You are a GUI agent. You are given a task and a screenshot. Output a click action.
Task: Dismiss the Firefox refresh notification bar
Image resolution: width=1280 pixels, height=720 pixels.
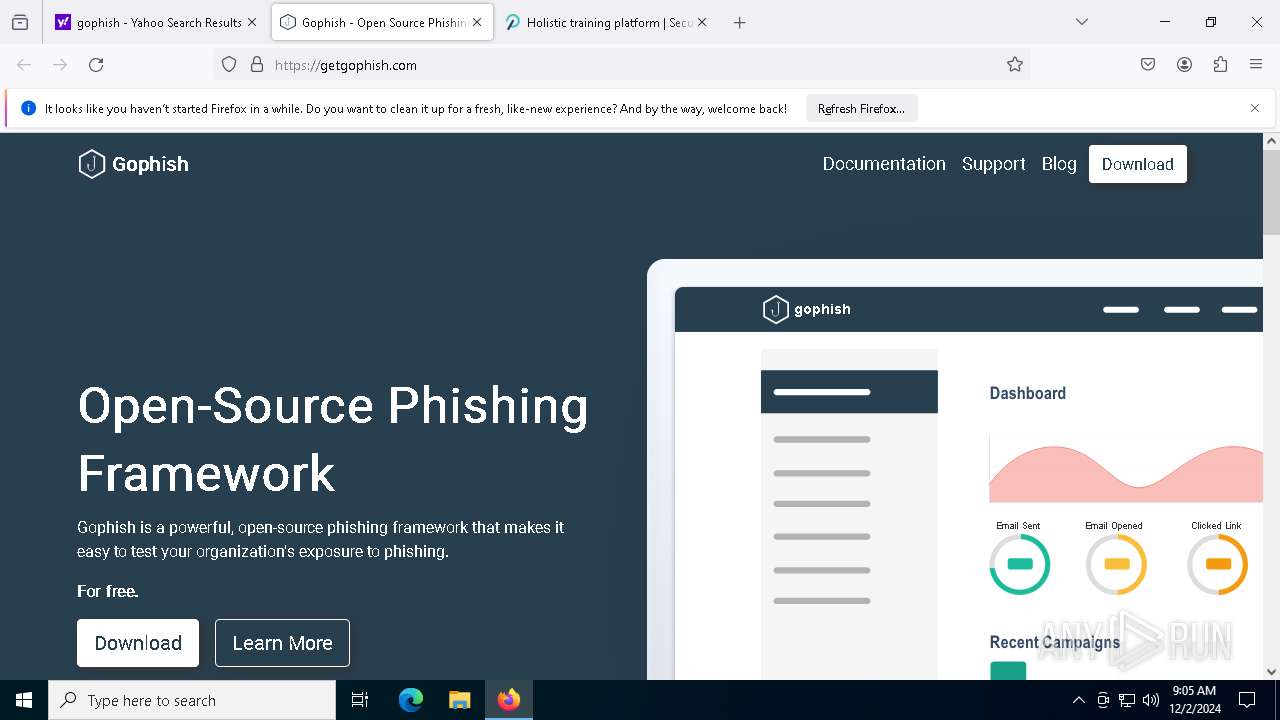tap(1255, 108)
